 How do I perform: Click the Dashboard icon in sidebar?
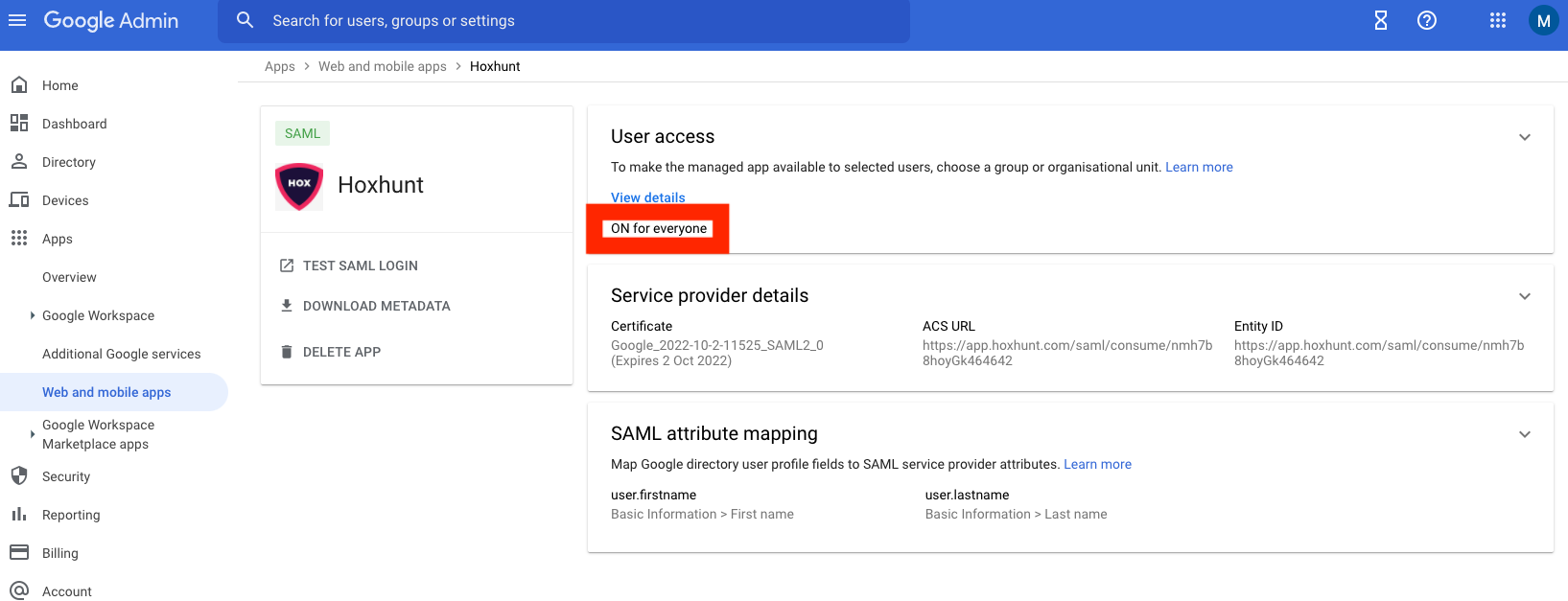pos(19,124)
